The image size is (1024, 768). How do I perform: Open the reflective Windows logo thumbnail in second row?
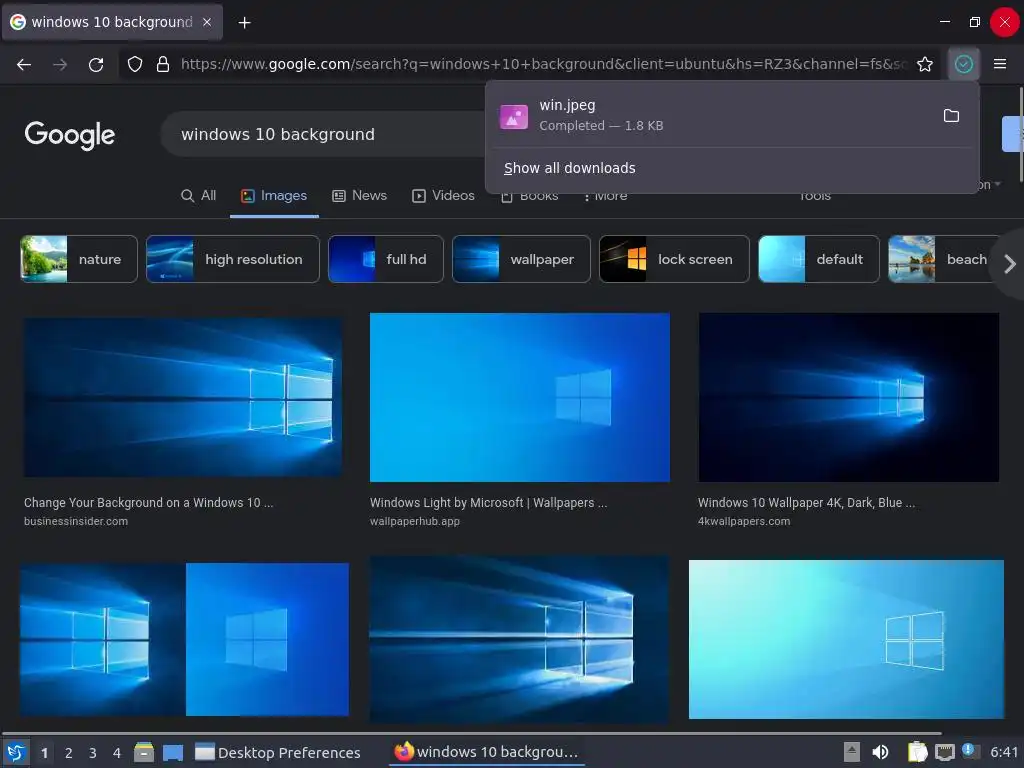pyautogui.click(x=520, y=639)
